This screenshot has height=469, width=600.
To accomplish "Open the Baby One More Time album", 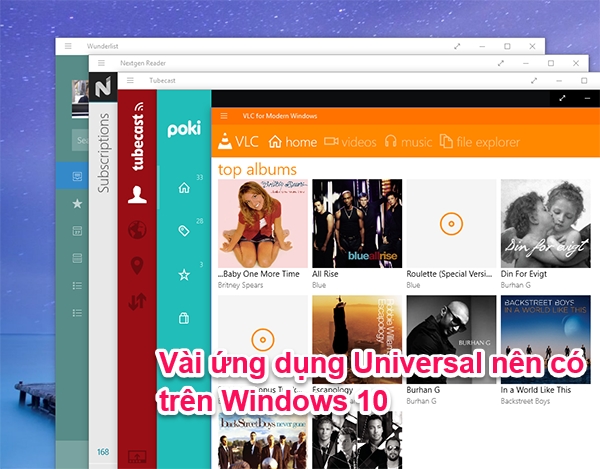I will [x=262, y=224].
